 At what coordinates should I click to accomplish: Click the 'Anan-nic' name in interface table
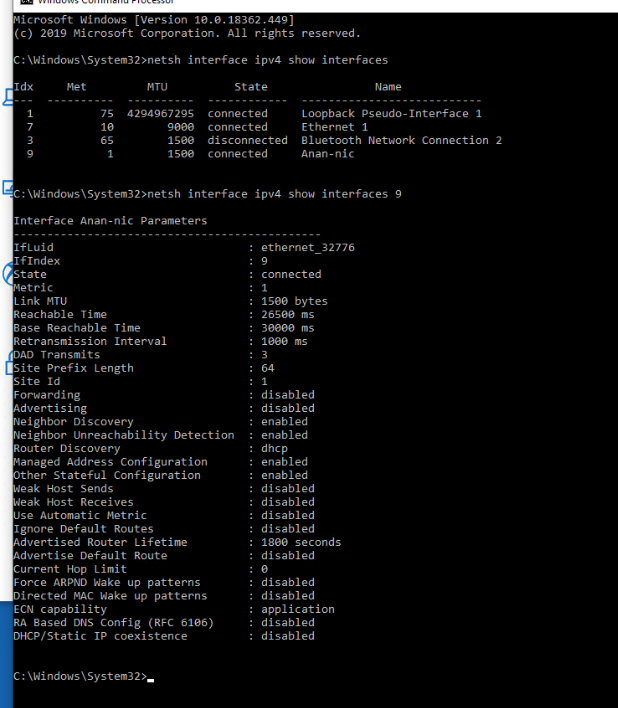[327, 154]
